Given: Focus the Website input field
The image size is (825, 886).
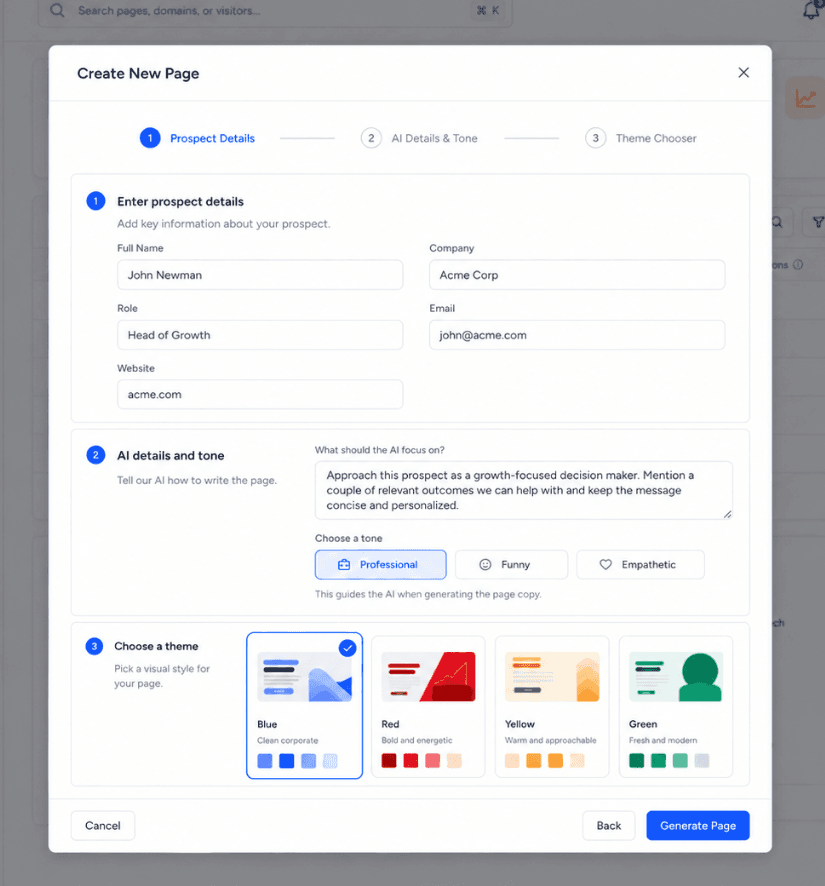Looking at the screenshot, I should point(260,394).
